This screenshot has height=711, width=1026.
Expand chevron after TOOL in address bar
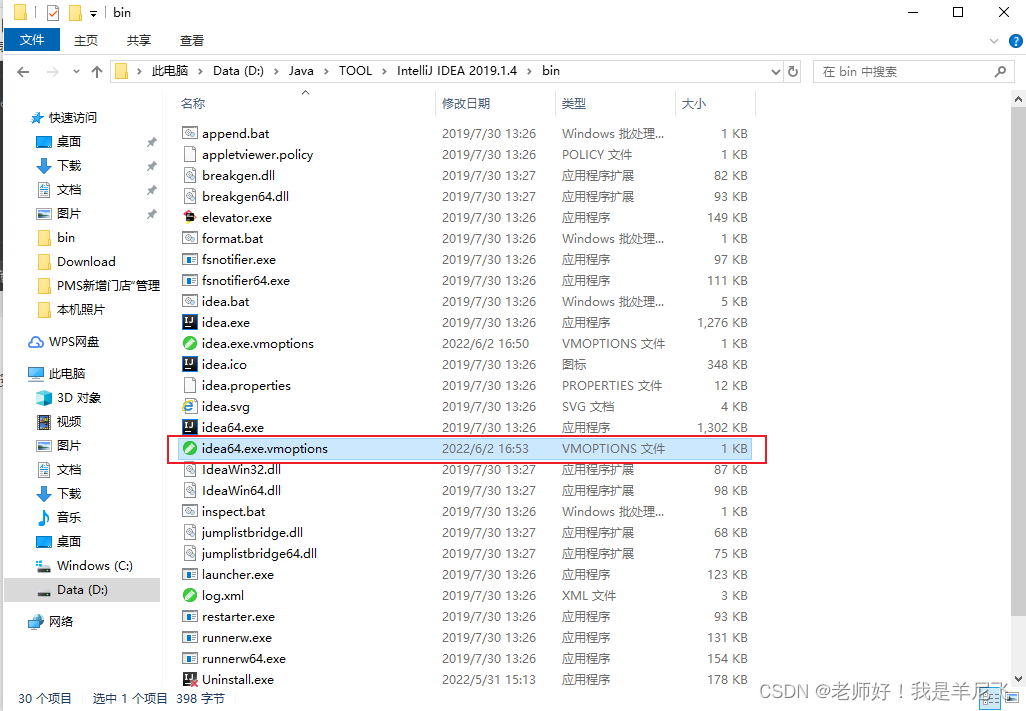pos(383,71)
